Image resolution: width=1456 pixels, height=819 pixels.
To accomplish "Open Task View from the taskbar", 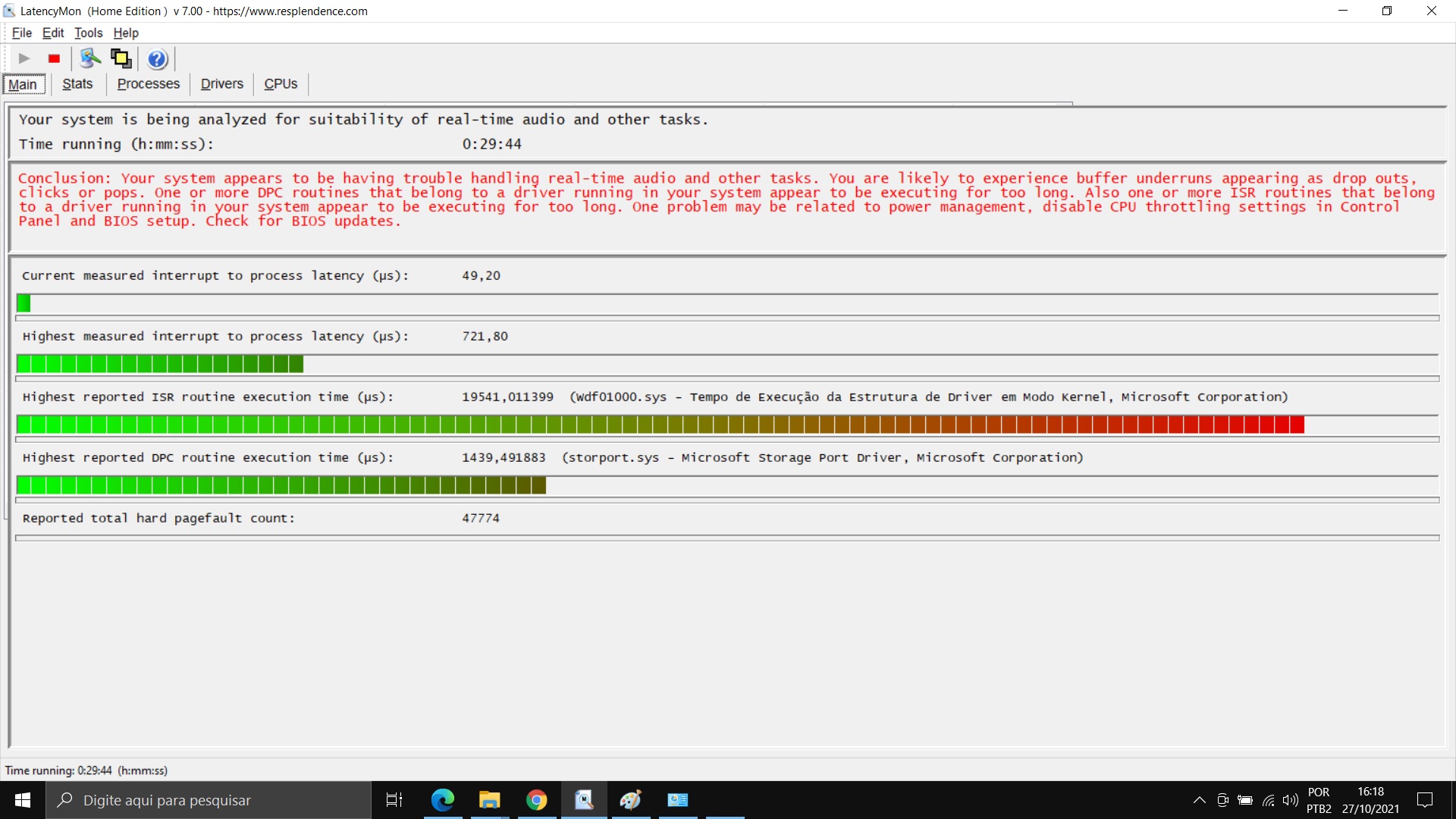I will 394,800.
